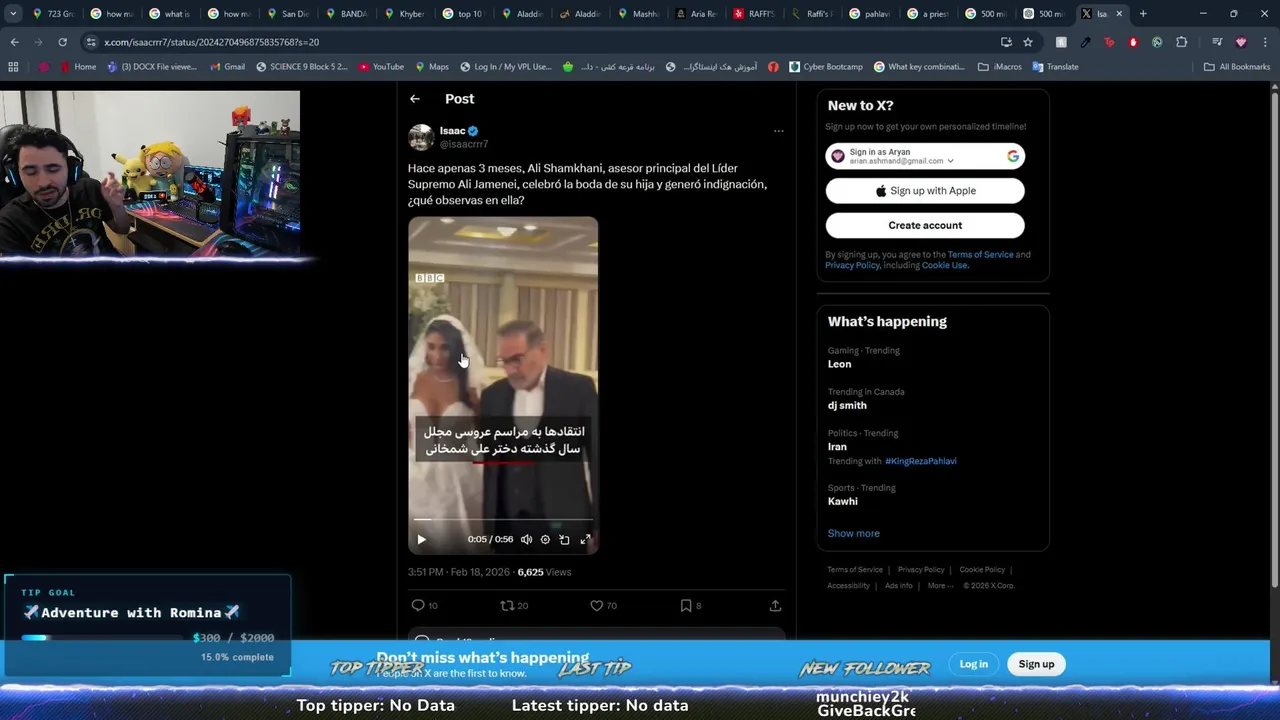Click the #KingRezaPahlavi hashtag
The height and width of the screenshot is (720, 1280).
point(920,461)
